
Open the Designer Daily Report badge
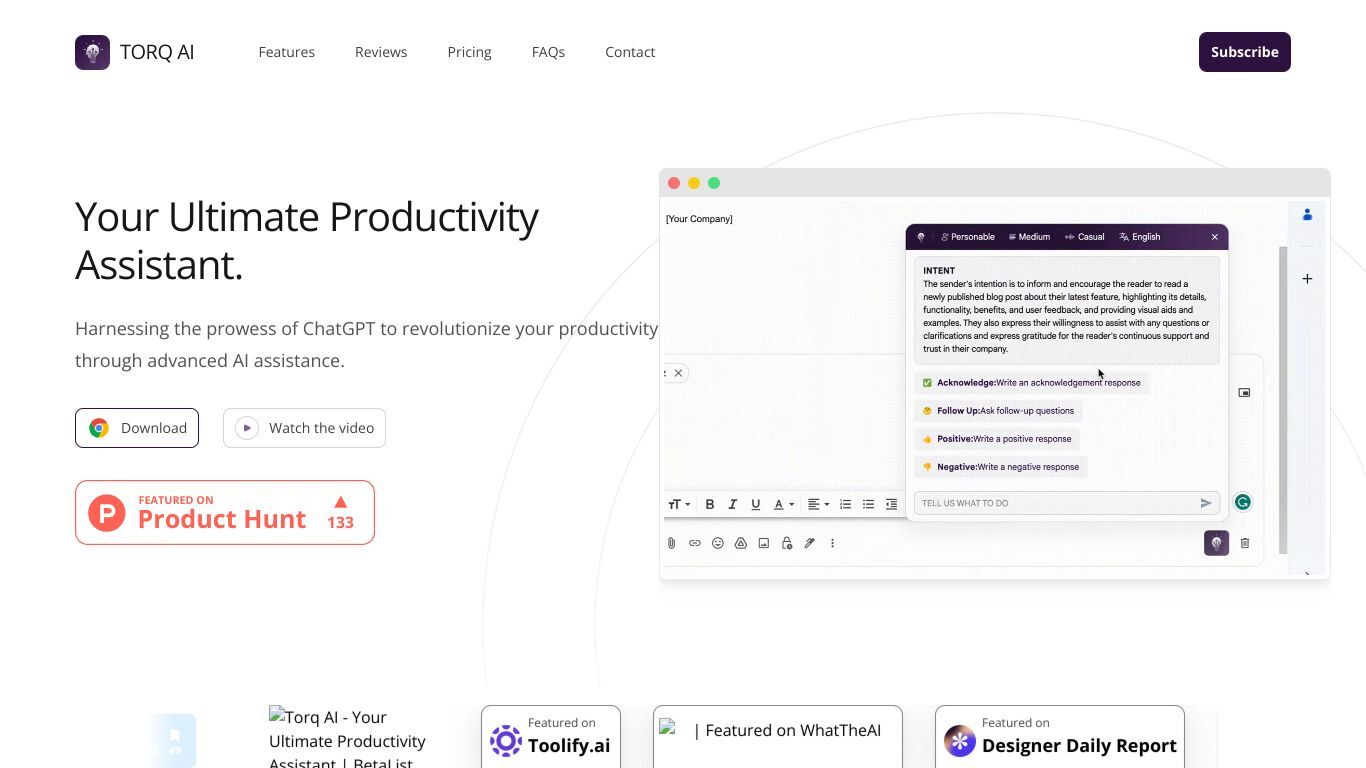pos(1060,737)
